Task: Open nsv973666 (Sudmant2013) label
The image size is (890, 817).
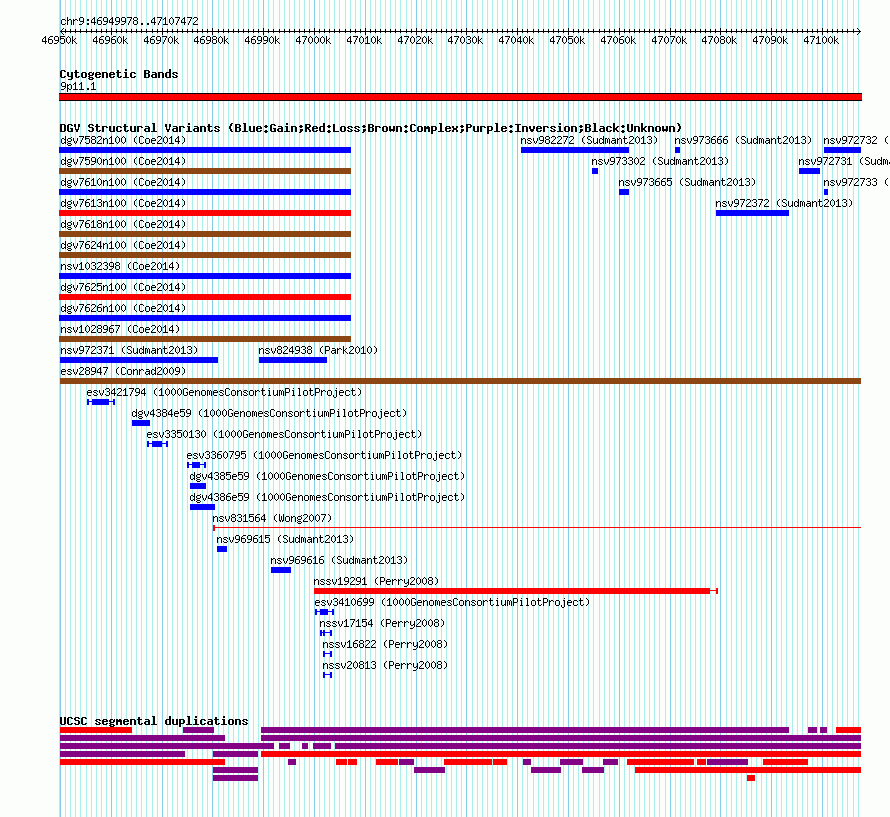Action: [743, 140]
